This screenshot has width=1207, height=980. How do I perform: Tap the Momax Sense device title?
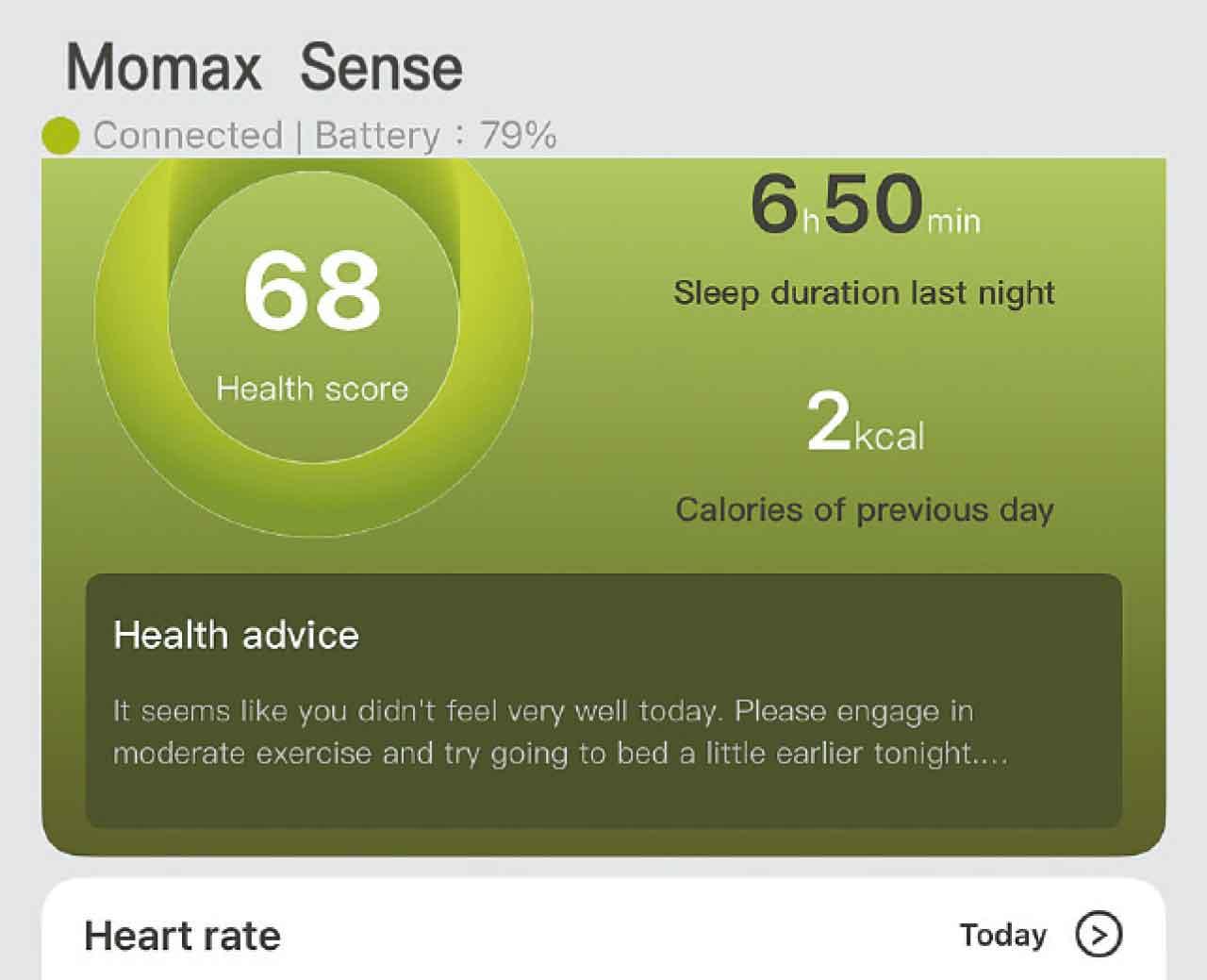[x=264, y=68]
